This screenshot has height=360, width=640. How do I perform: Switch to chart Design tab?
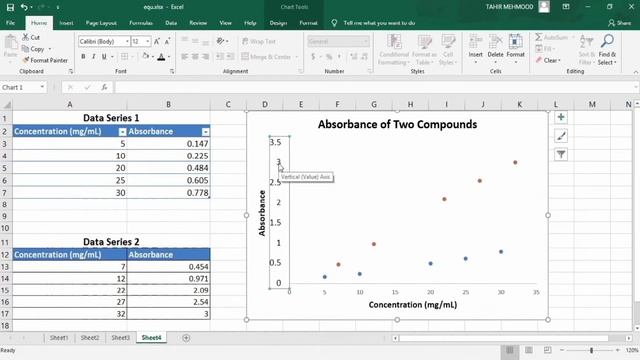[x=278, y=23]
